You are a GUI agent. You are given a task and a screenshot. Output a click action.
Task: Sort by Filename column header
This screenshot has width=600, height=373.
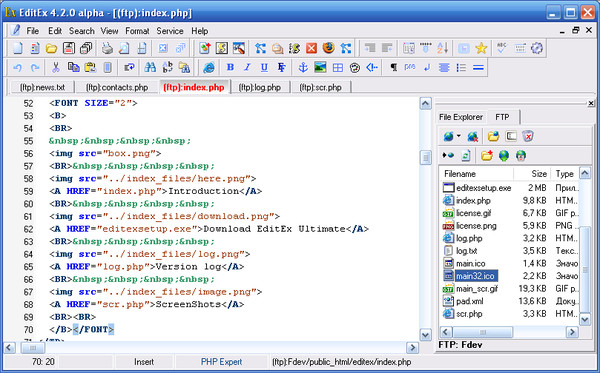click(476, 174)
